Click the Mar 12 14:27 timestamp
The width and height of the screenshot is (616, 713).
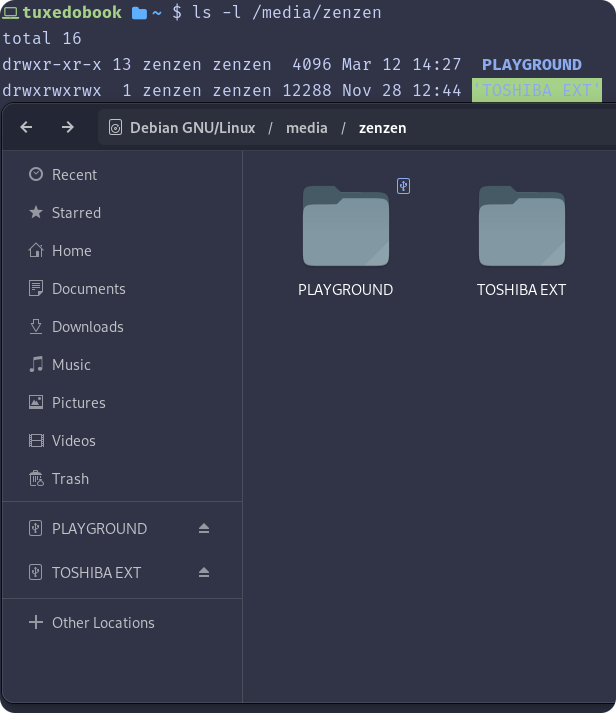(401, 65)
